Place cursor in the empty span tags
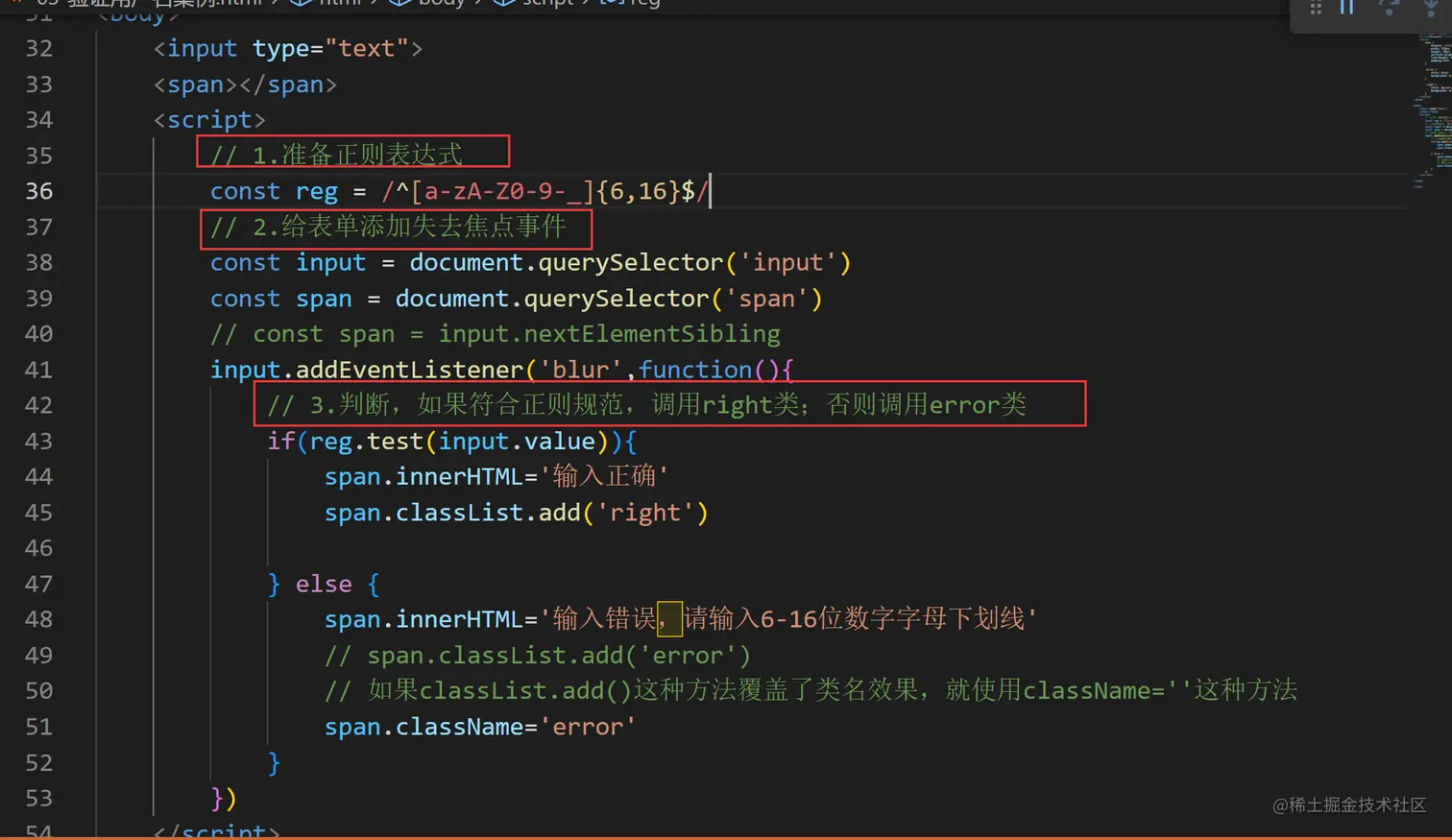 (x=245, y=84)
